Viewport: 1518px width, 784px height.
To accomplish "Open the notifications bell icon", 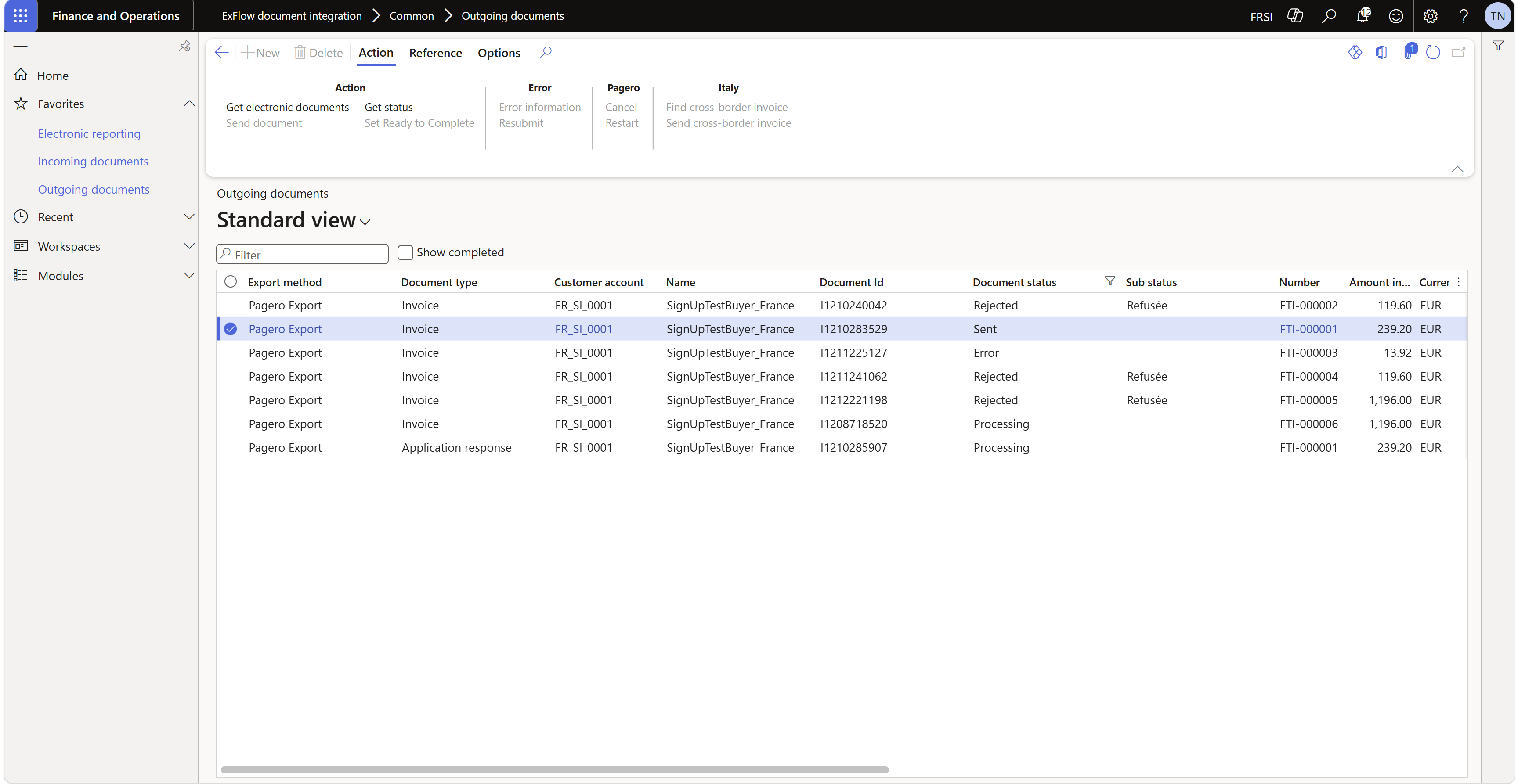I will click(x=1363, y=16).
